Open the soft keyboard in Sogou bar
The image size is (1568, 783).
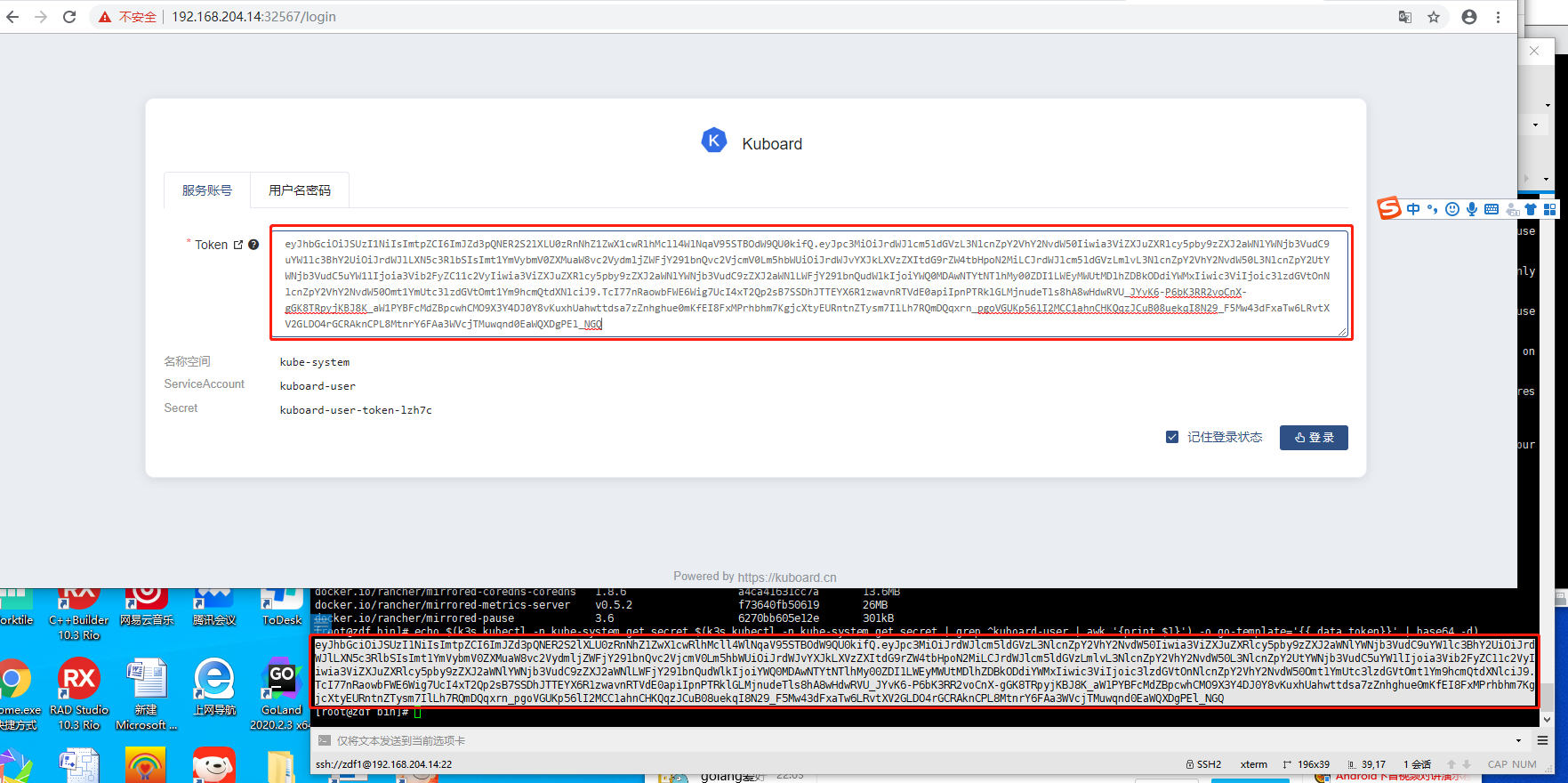(1492, 209)
